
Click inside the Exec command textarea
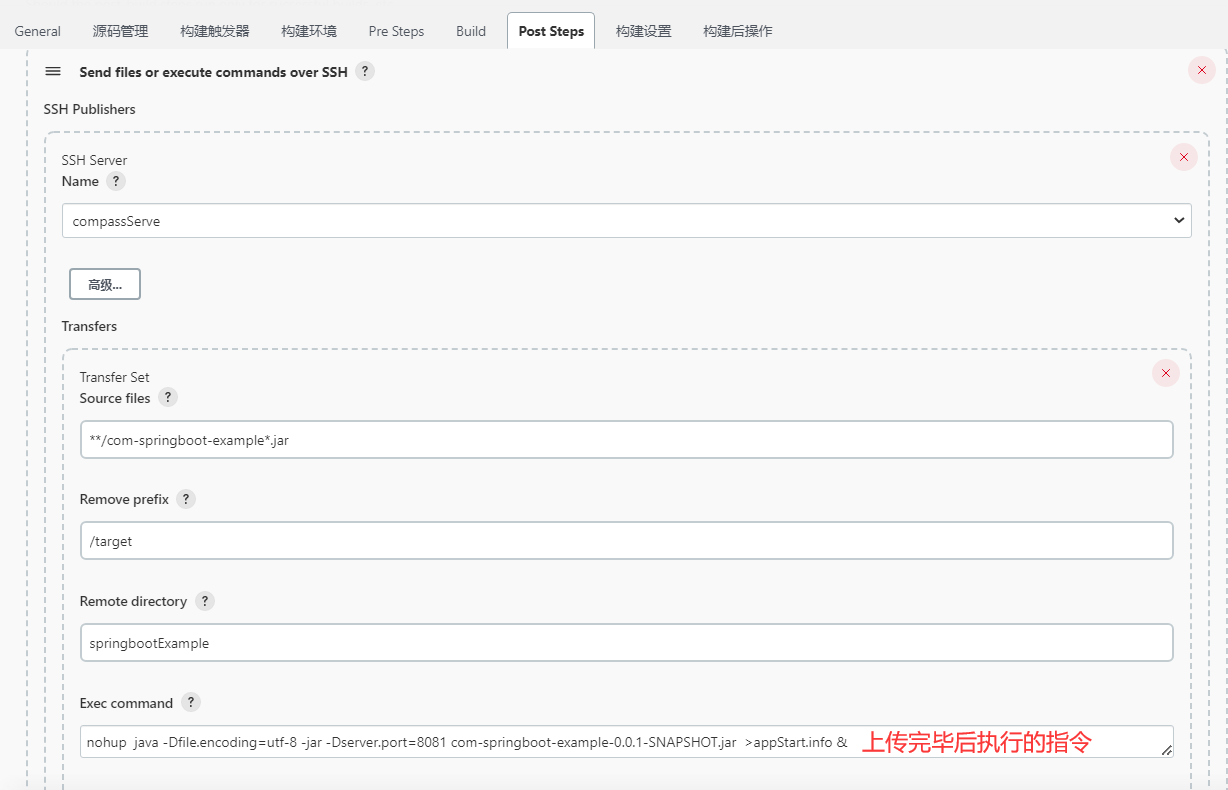(626, 742)
